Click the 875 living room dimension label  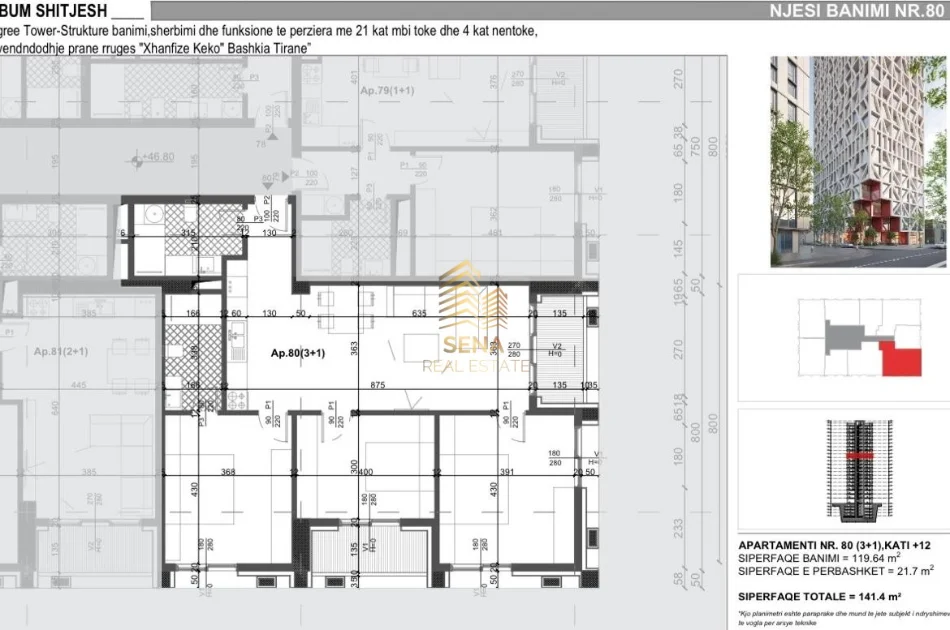(378, 384)
